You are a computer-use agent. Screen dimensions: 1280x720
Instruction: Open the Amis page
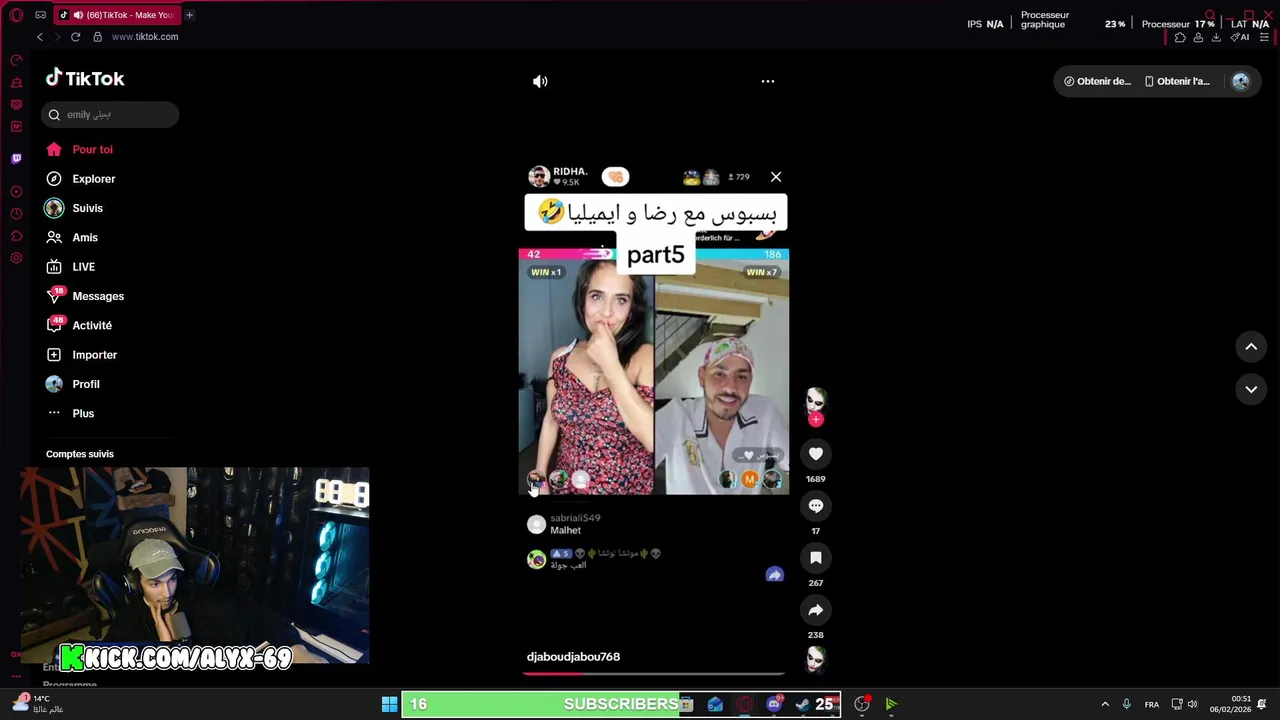pos(72,238)
